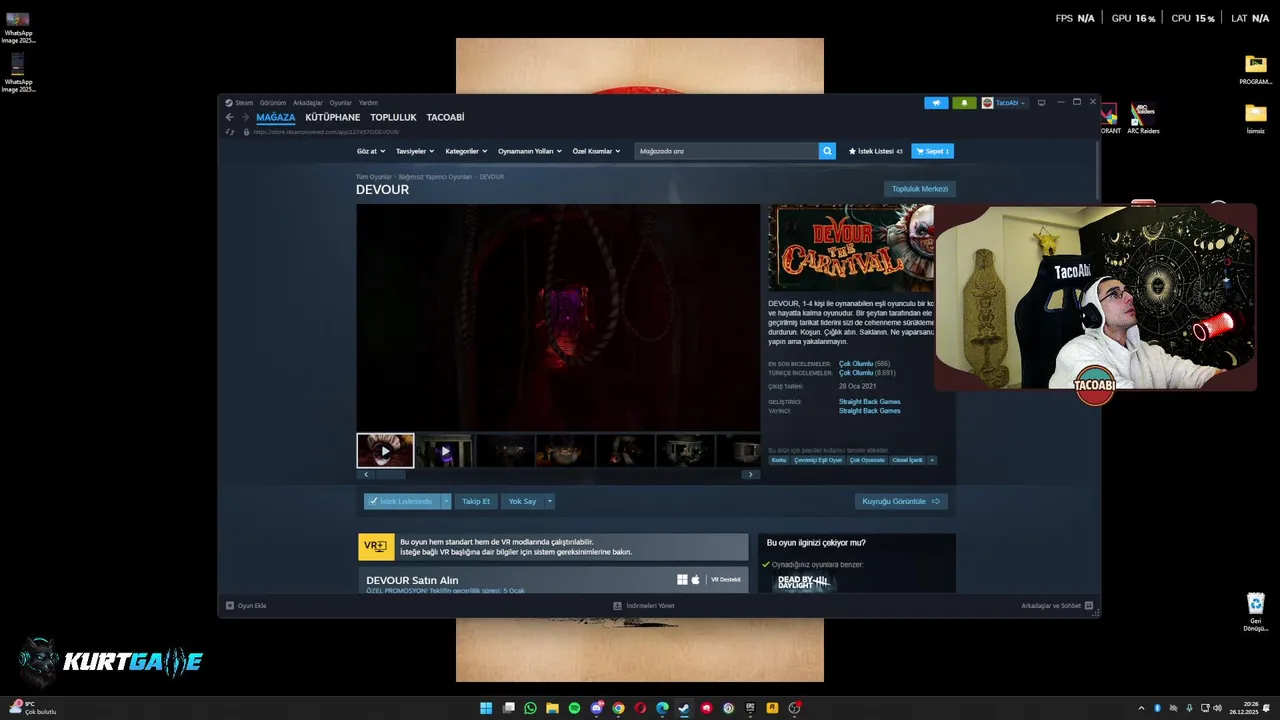
Task: Click the Mağazada ara search field
Action: tap(726, 151)
